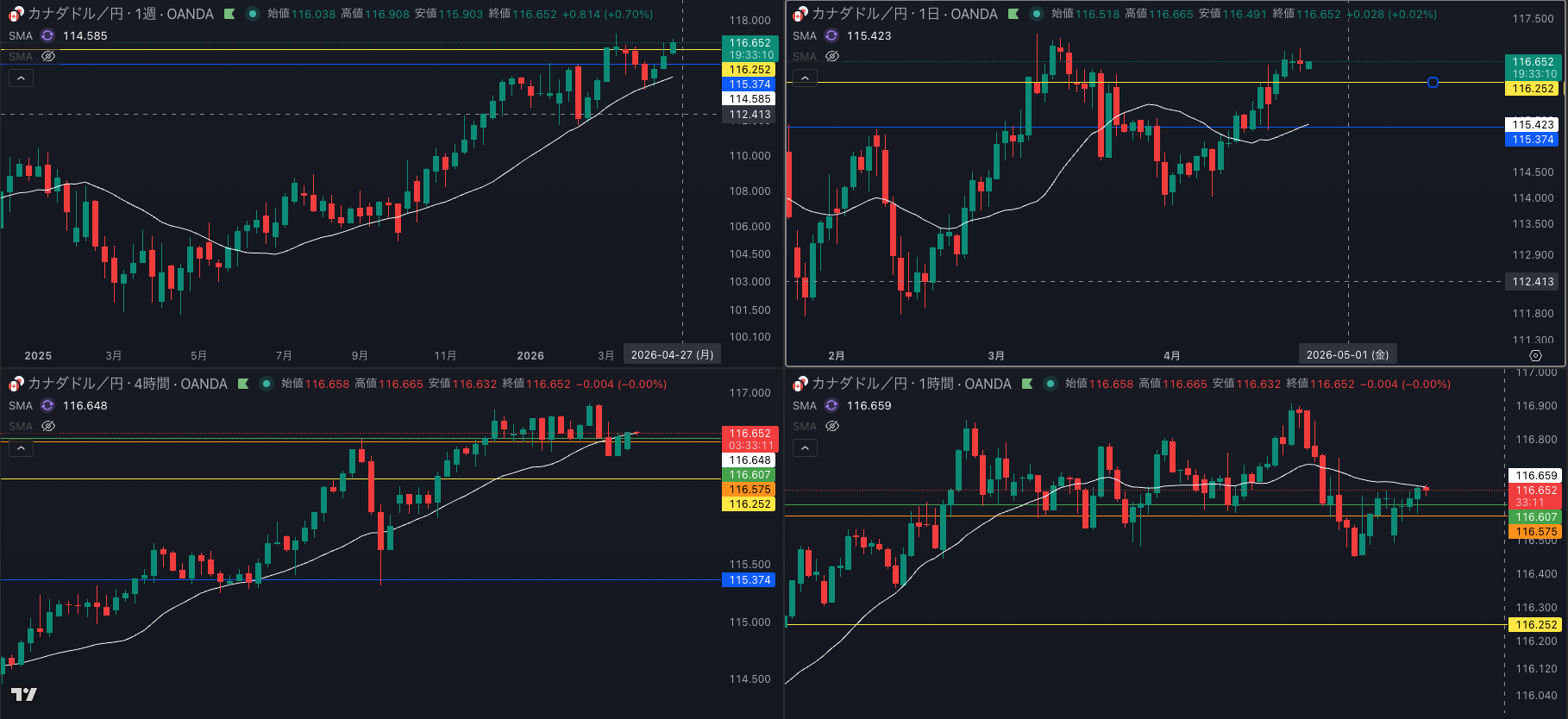
Task: Click the purple SMA refresh icon on the 4時間 chart
Action: point(47,405)
